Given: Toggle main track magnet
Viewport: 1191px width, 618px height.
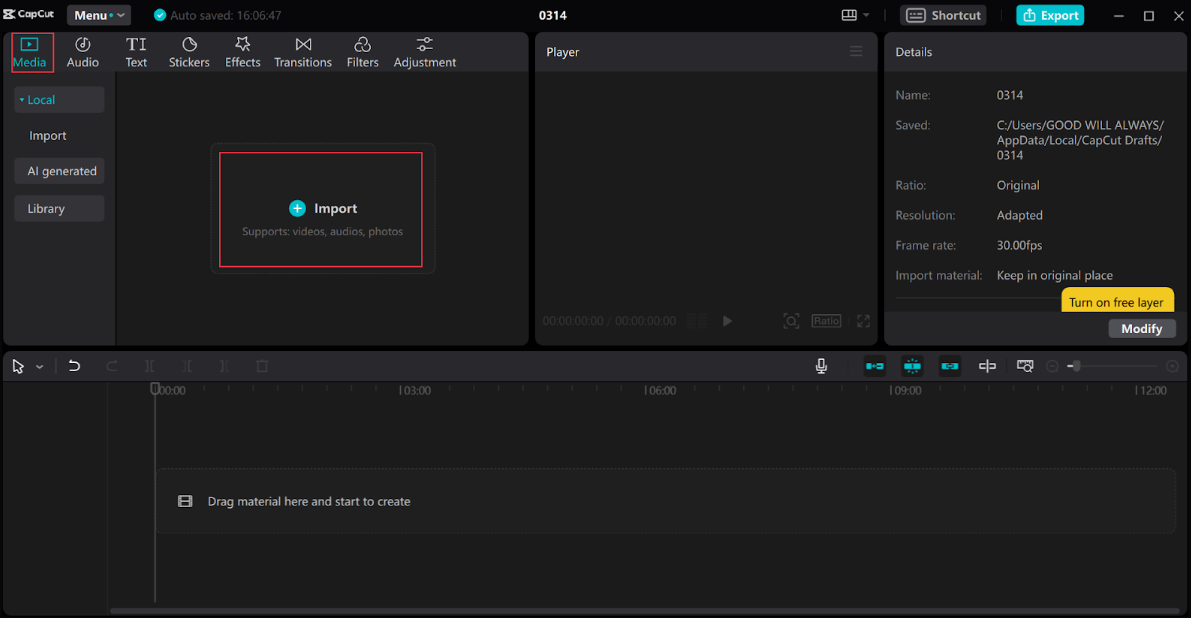Looking at the screenshot, I should pos(875,366).
